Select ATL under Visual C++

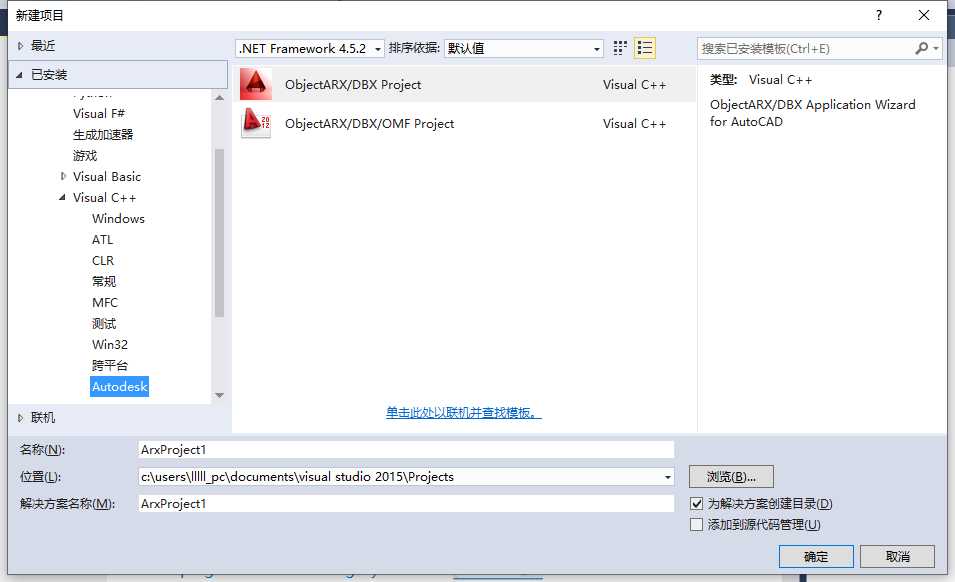(102, 240)
